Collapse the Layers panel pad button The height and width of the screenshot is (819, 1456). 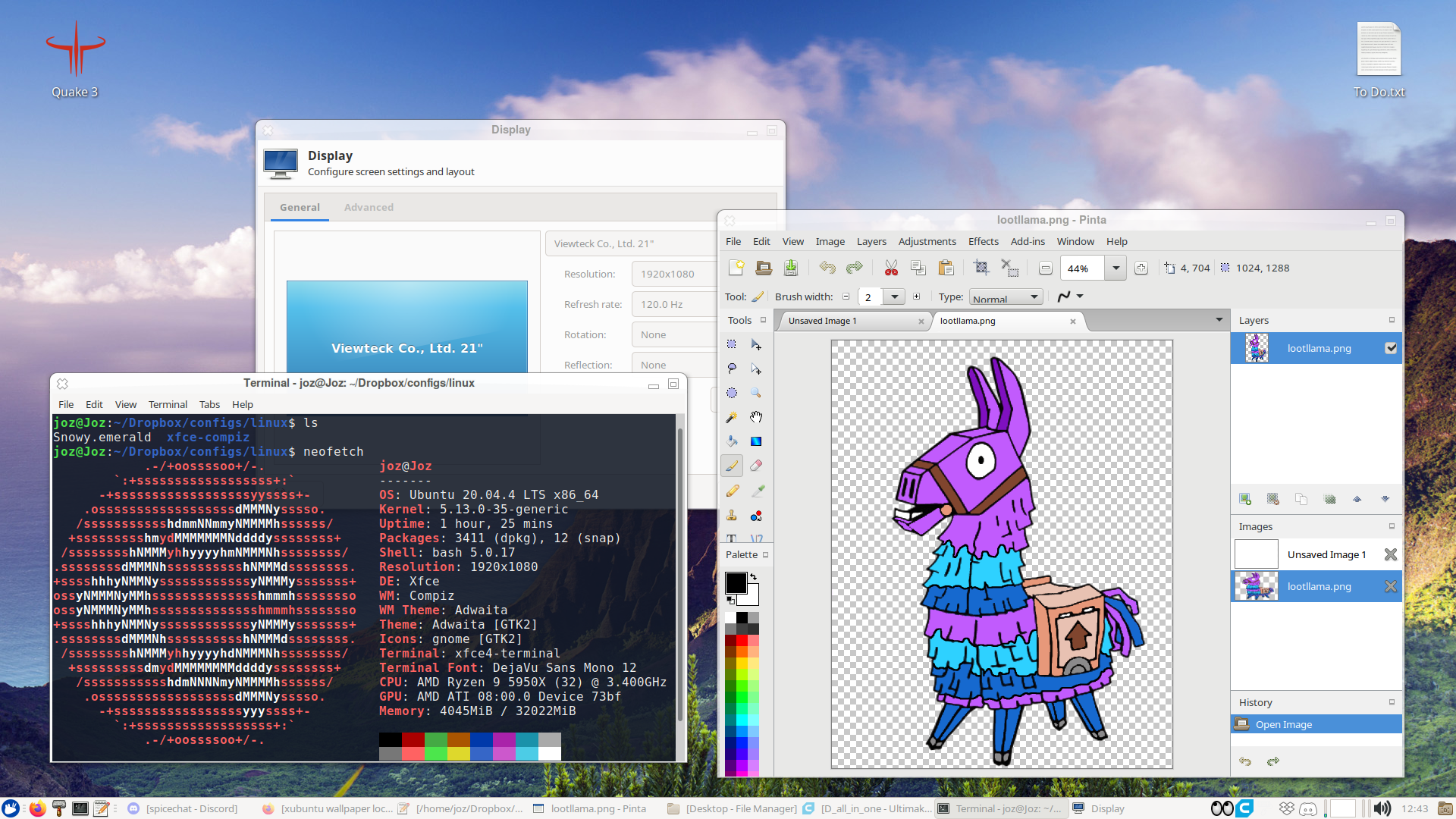[1392, 320]
